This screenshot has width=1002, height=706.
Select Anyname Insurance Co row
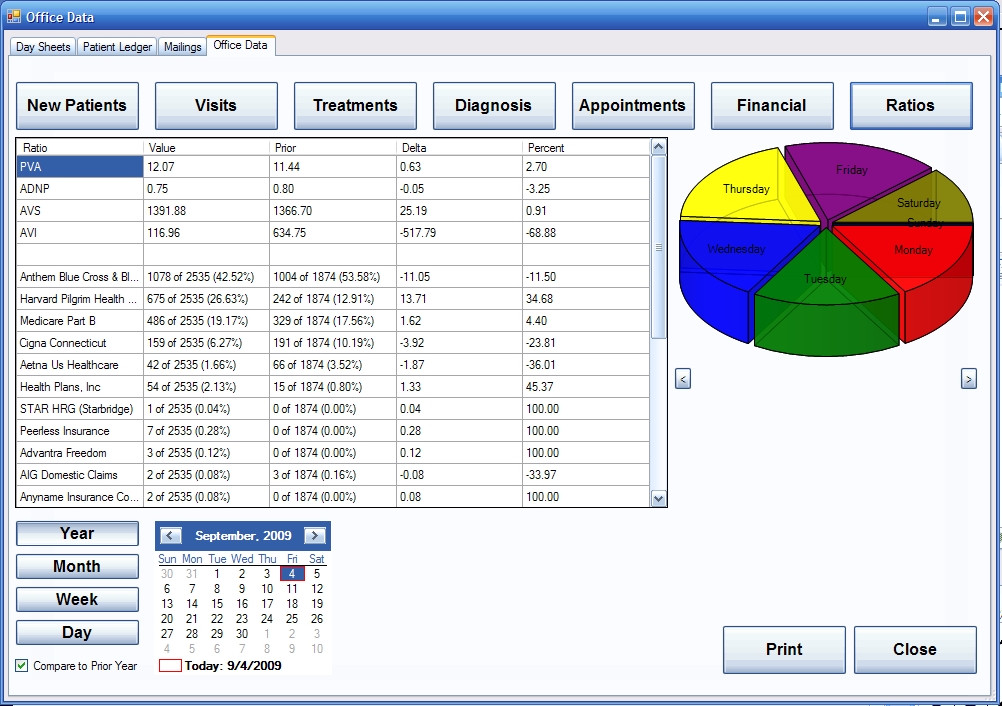click(333, 496)
